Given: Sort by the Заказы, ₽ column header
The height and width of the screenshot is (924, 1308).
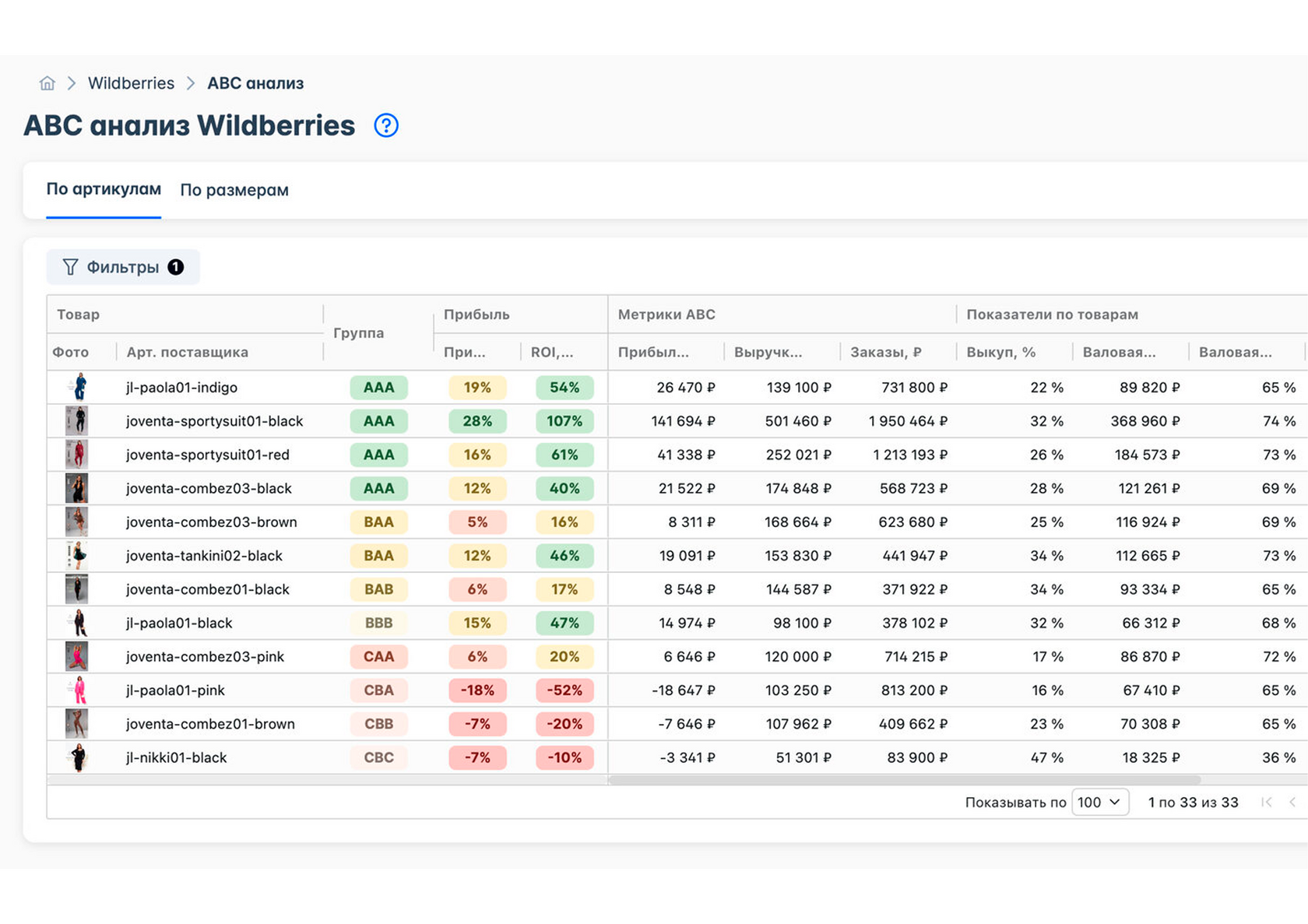Looking at the screenshot, I should point(885,352).
